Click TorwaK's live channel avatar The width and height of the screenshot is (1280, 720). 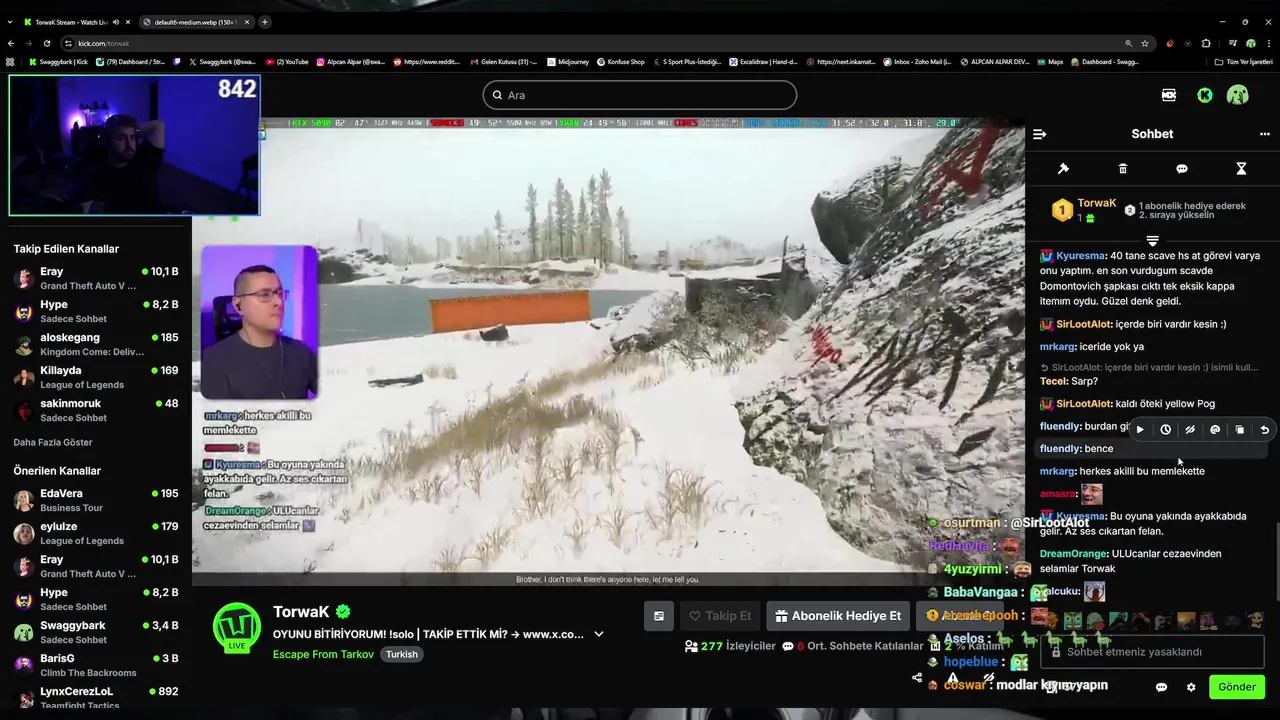click(x=237, y=628)
